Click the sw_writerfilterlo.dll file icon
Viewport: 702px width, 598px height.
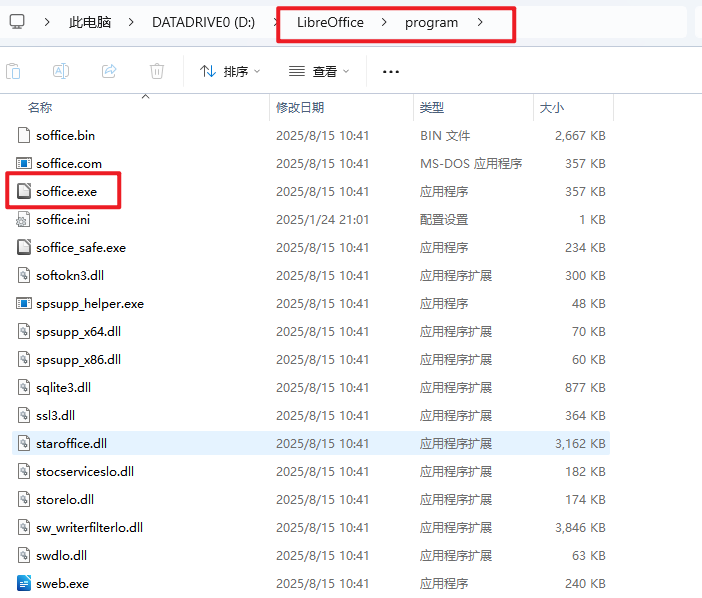click(24, 527)
